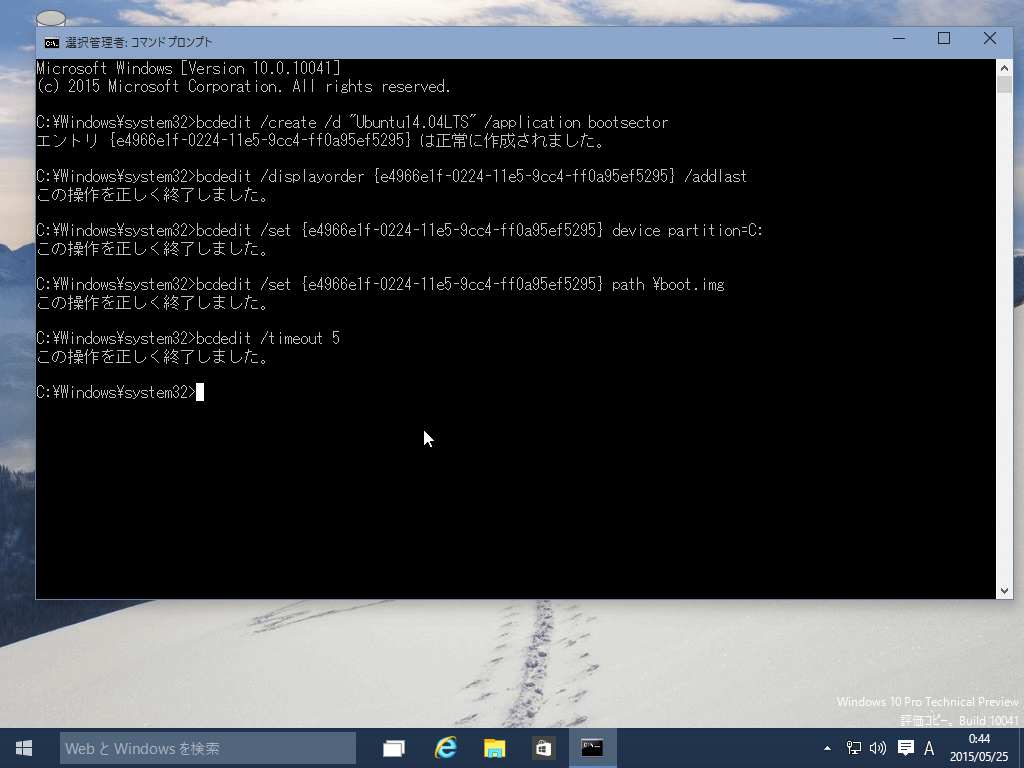The image size is (1024, 768).
Task: Click the '(c) 2015 Microsoft Corporation' copyright line
Action: [x=244, y=87]
